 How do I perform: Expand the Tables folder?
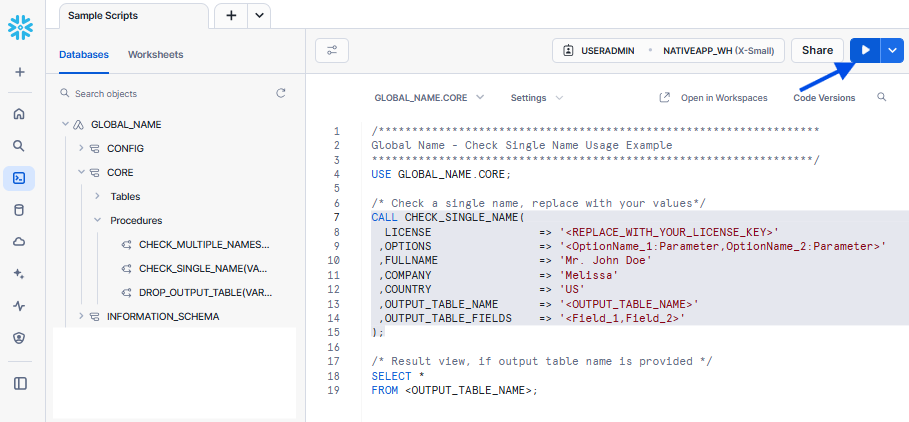pos(97,197)
